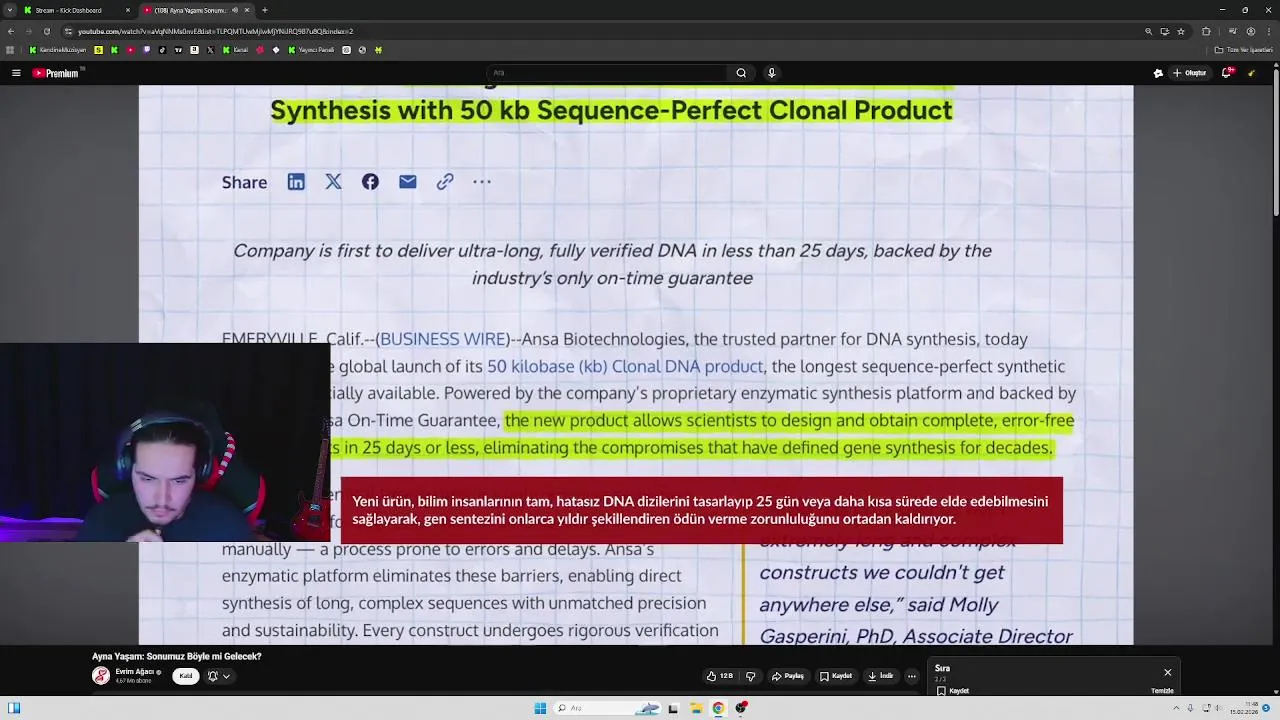Open File Explorer from taskbar
This screenshot has width=1280, height=720.
coord(696,708)
